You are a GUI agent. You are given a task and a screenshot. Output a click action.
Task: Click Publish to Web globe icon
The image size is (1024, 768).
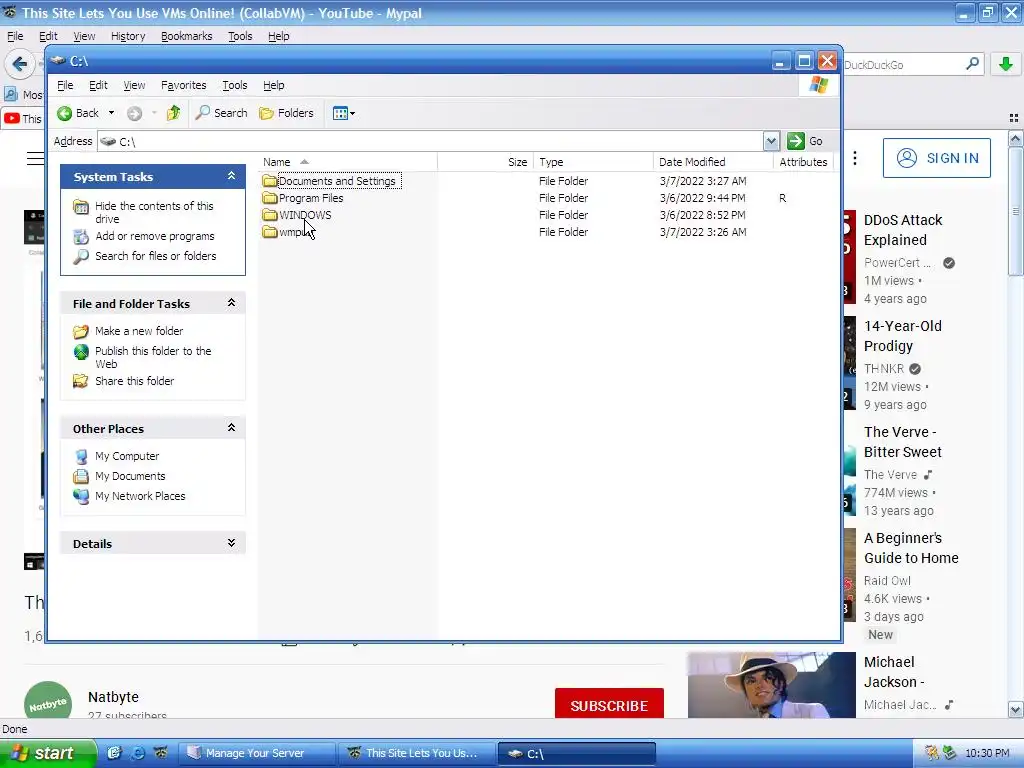click(81, 352)
